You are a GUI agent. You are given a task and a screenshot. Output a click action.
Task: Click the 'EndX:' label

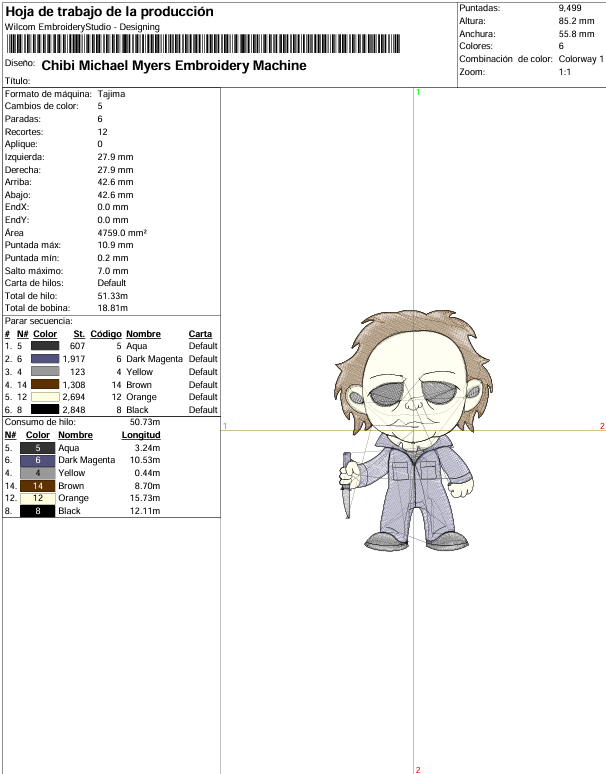pos(17,207)
